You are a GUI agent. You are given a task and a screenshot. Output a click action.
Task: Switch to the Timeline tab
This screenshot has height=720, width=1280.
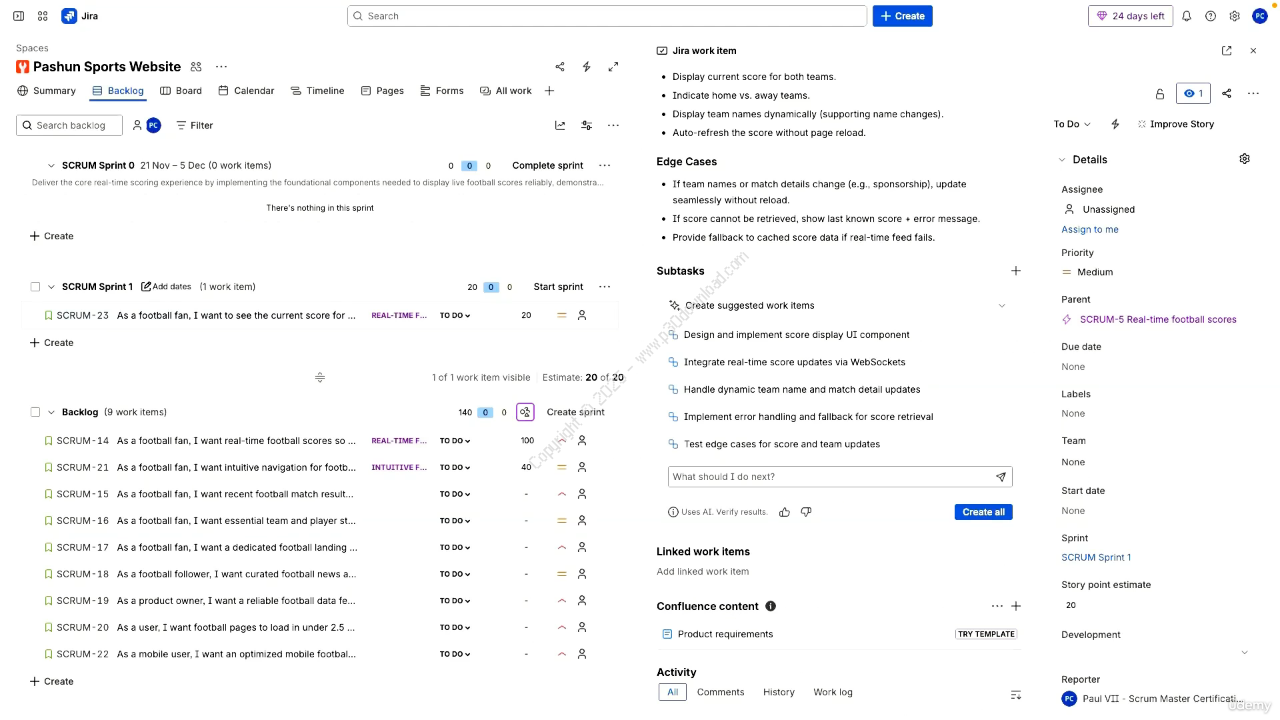[317, 91]
